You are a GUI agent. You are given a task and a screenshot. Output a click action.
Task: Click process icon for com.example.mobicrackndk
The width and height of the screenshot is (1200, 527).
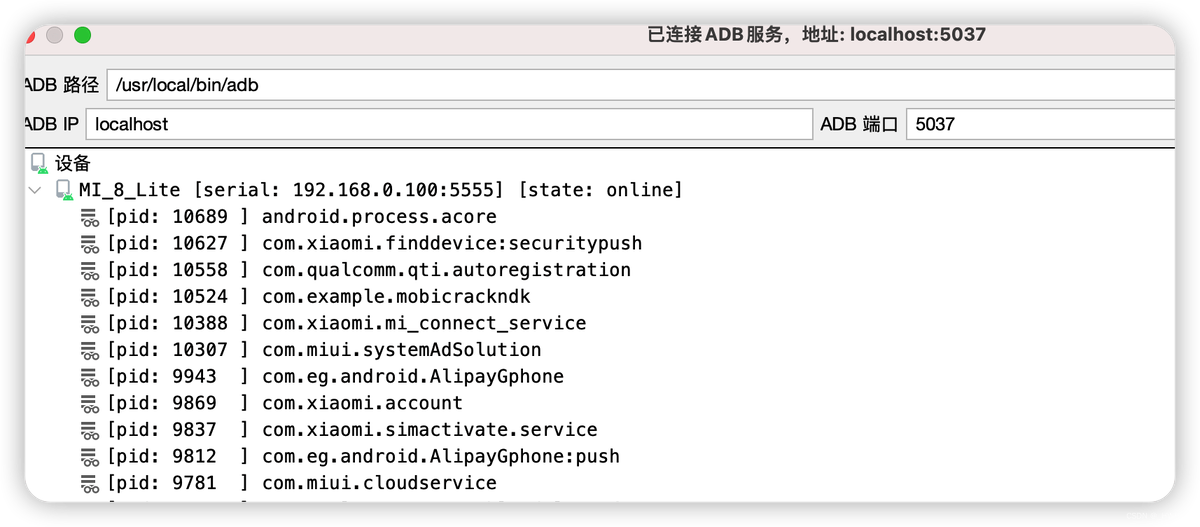point(90,297)
